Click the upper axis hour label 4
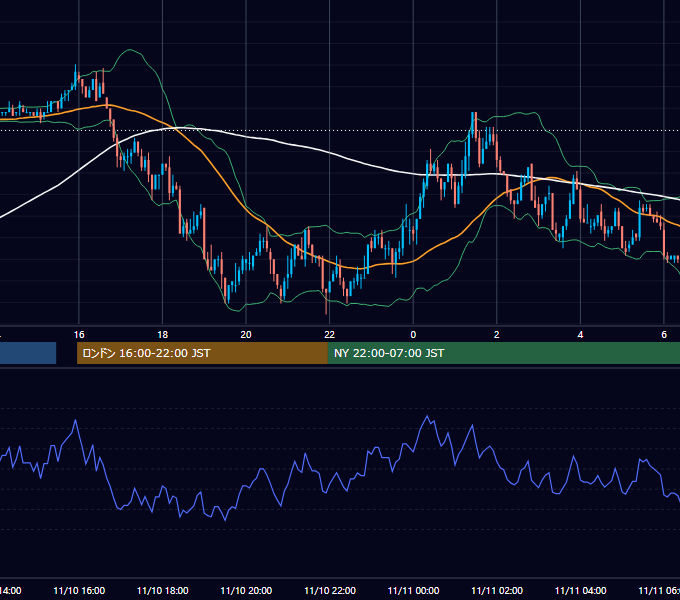This screenshot has height=600, width=680. [580, 335]
